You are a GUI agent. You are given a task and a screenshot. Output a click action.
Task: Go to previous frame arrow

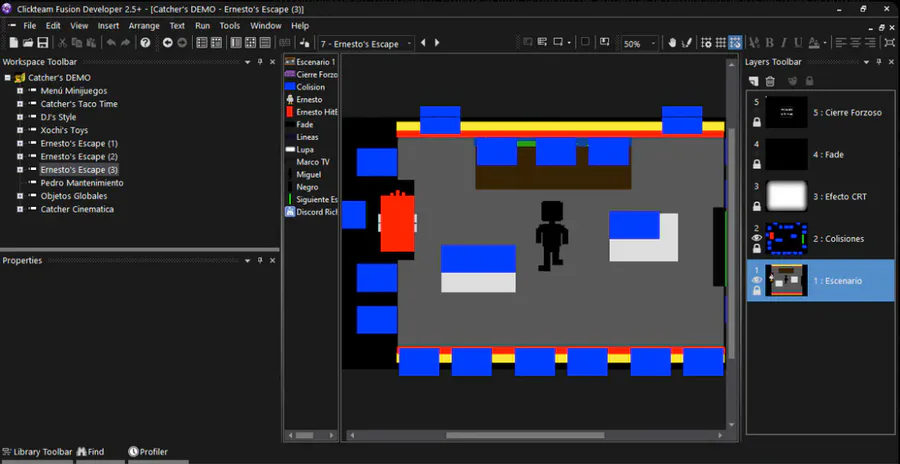click(x=424, y=42)
